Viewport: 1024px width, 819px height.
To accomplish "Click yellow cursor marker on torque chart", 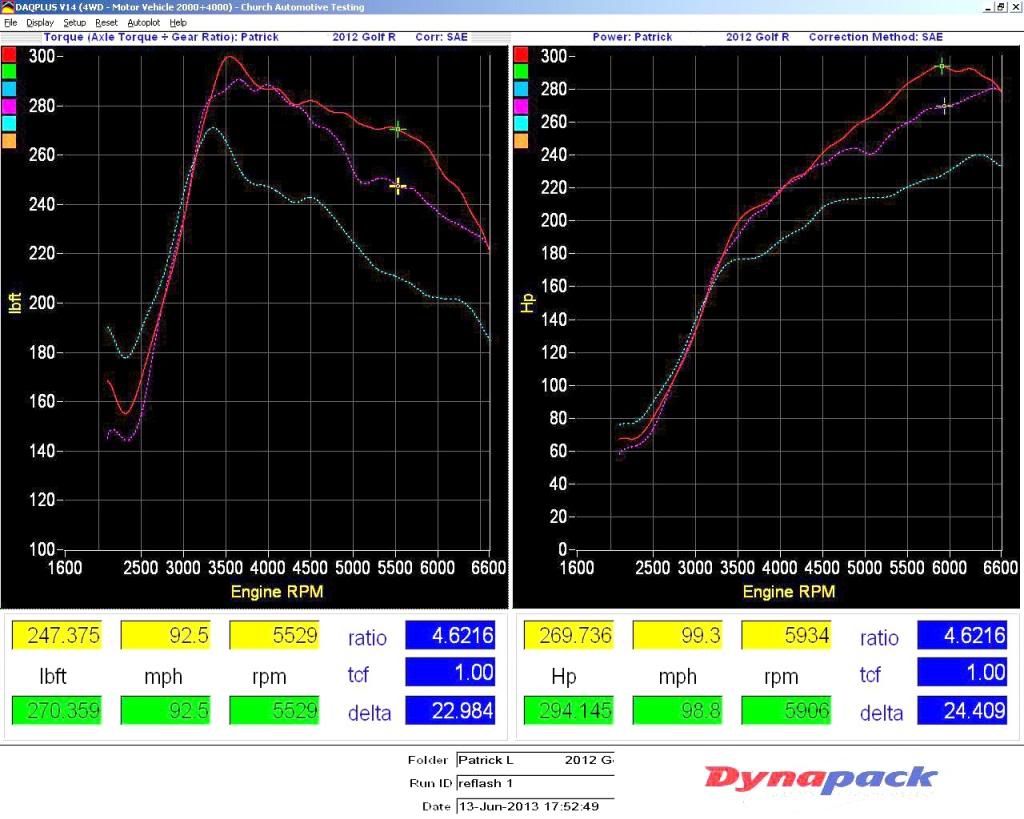I will (398, 186).
